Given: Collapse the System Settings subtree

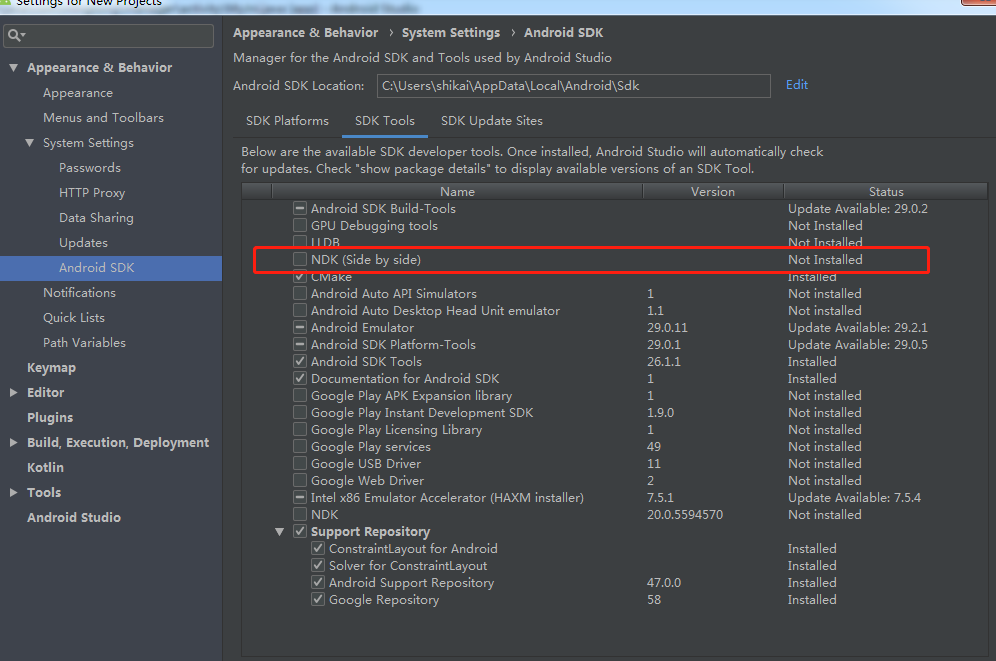Looking at the screenshot, I should [29, 142].
